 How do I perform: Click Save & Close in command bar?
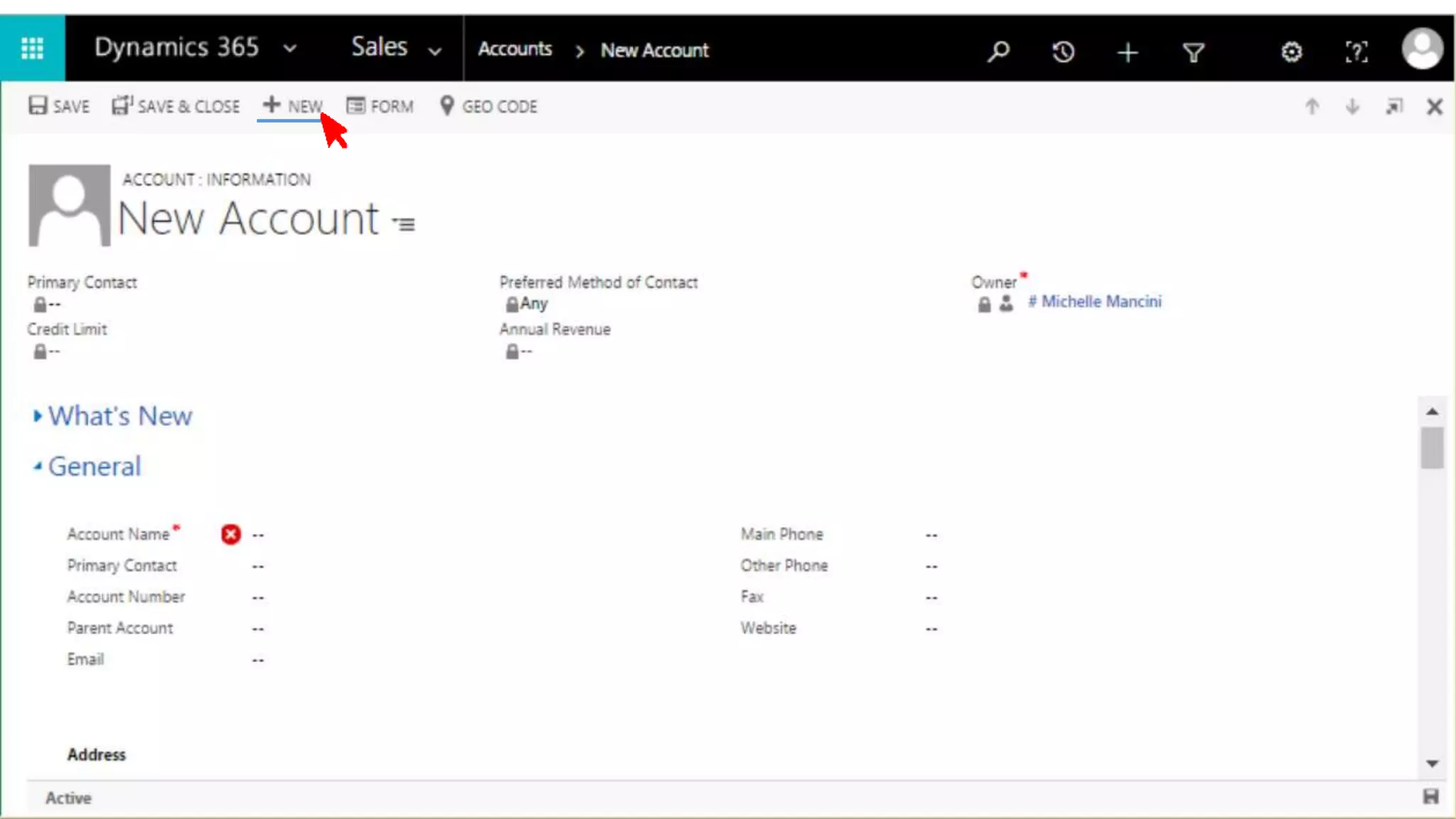click(176, 107)
